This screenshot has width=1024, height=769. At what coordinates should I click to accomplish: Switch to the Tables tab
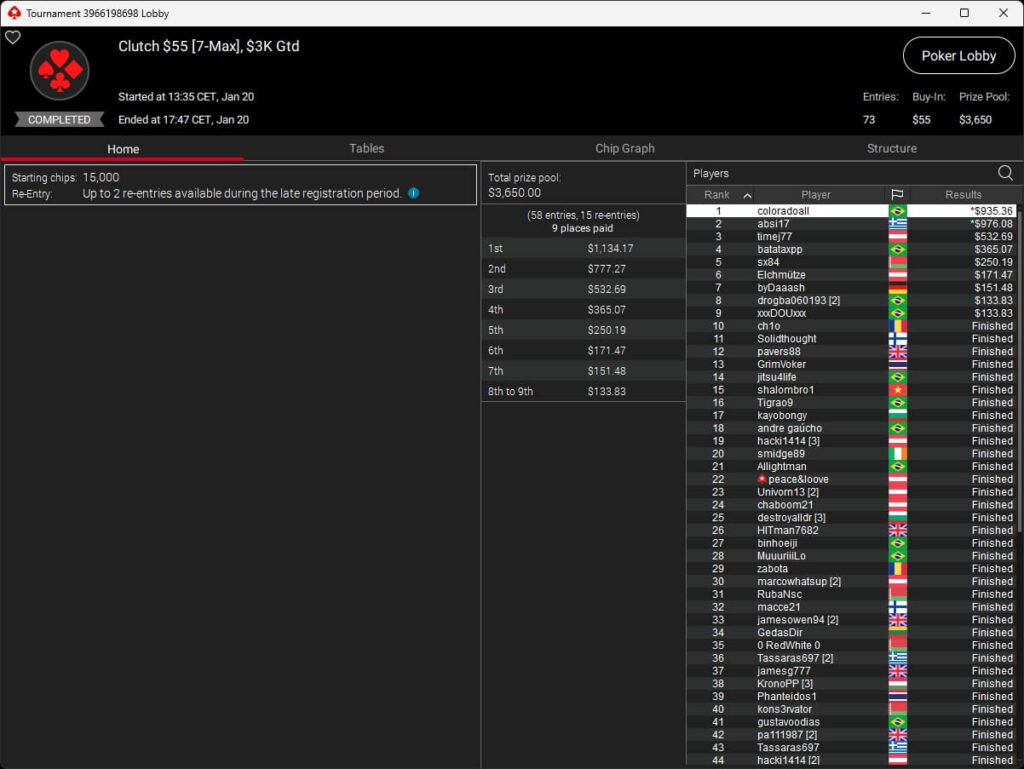click(x=366, y=148)
